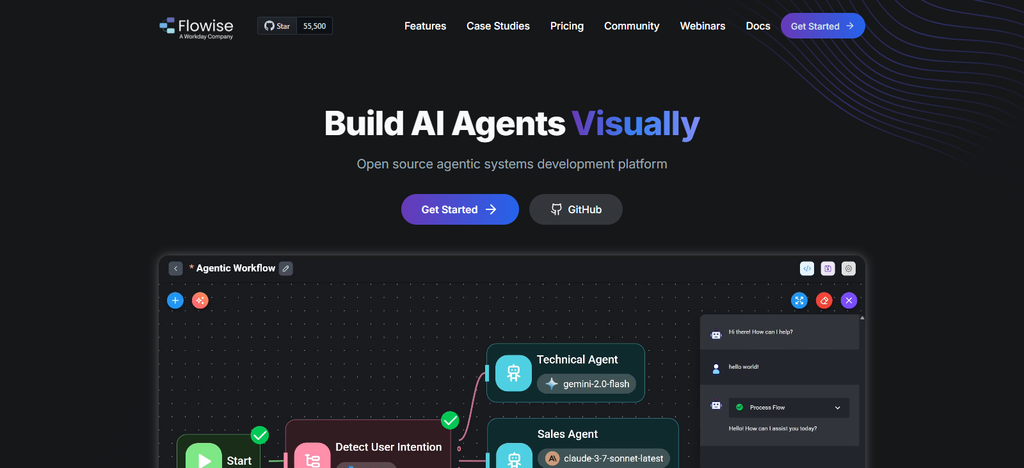Expand the Process Flow dropdown chevron
1024x468 pixels.
838,408
